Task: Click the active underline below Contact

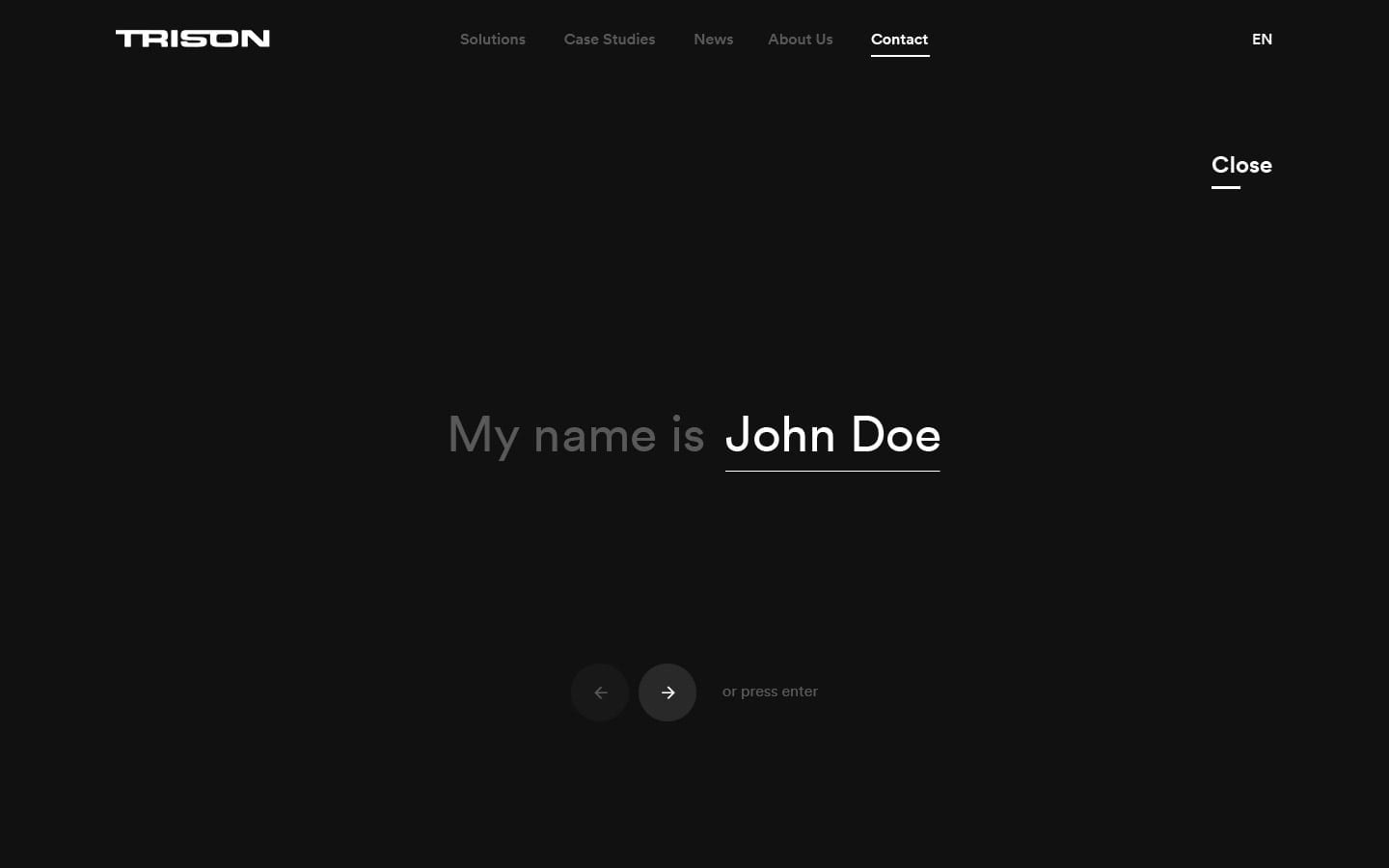Action: [899, 56]
